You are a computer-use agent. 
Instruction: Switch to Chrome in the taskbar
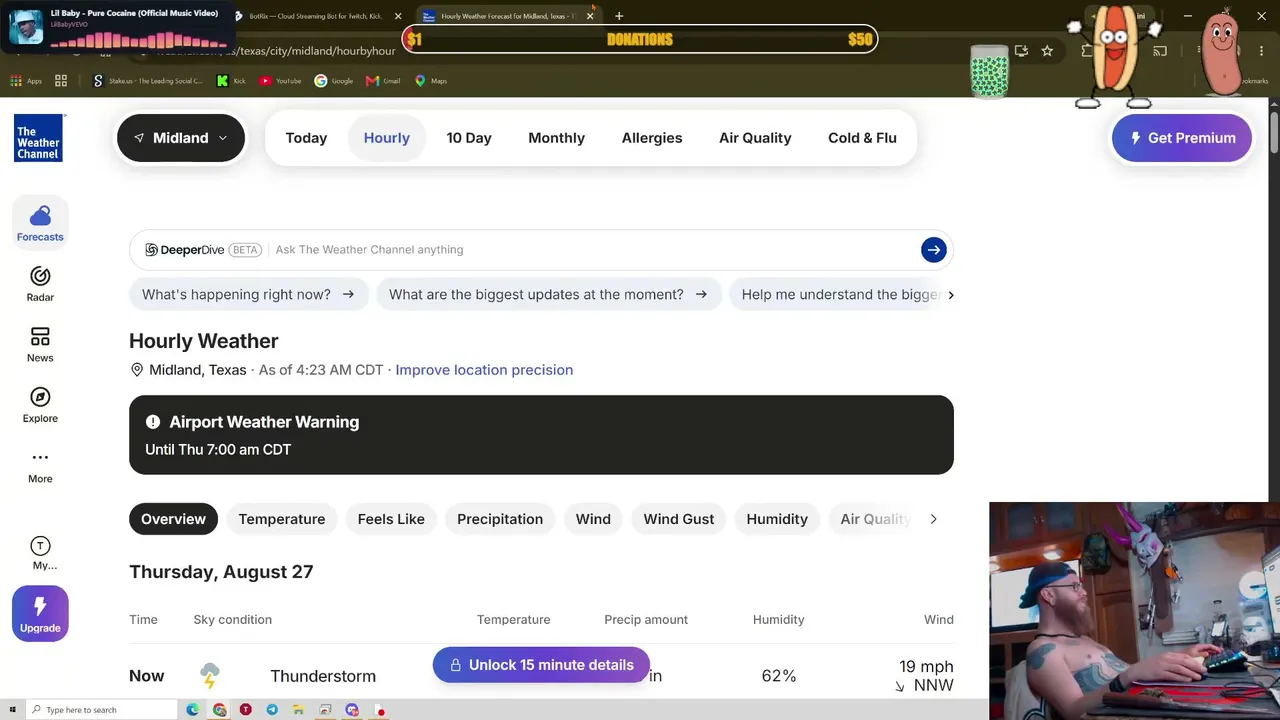click(219, 710)
